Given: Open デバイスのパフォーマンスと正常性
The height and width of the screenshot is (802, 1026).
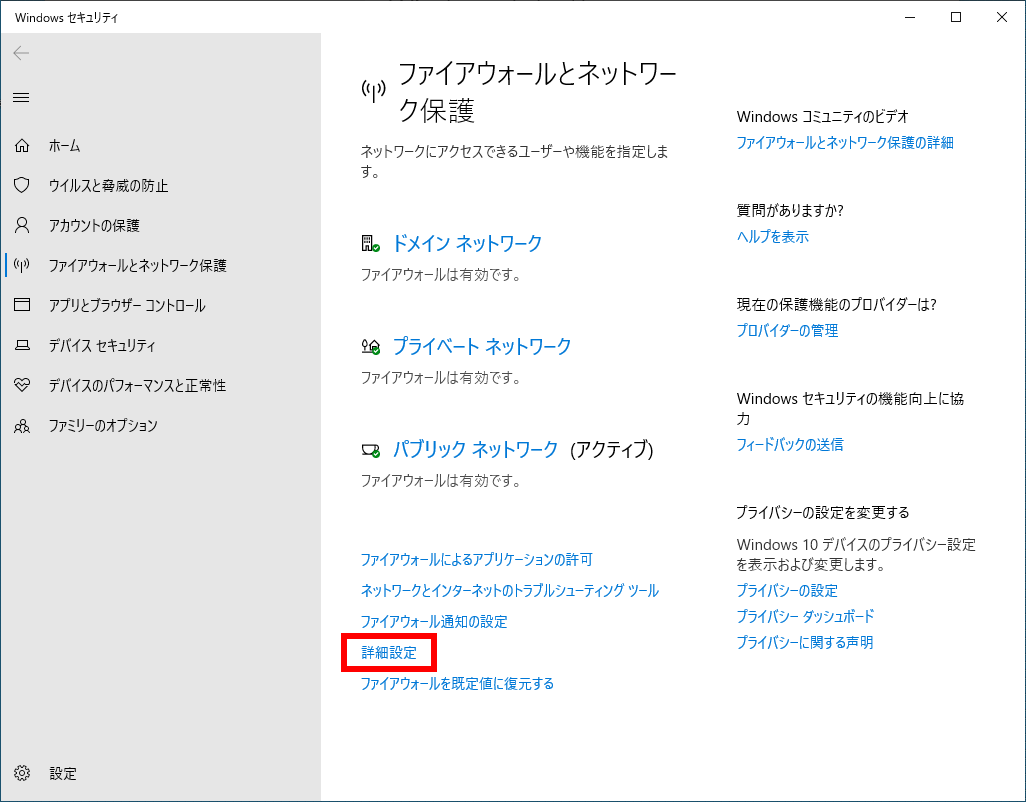Looking at the screenshot, I should click(x=137, y=385).
